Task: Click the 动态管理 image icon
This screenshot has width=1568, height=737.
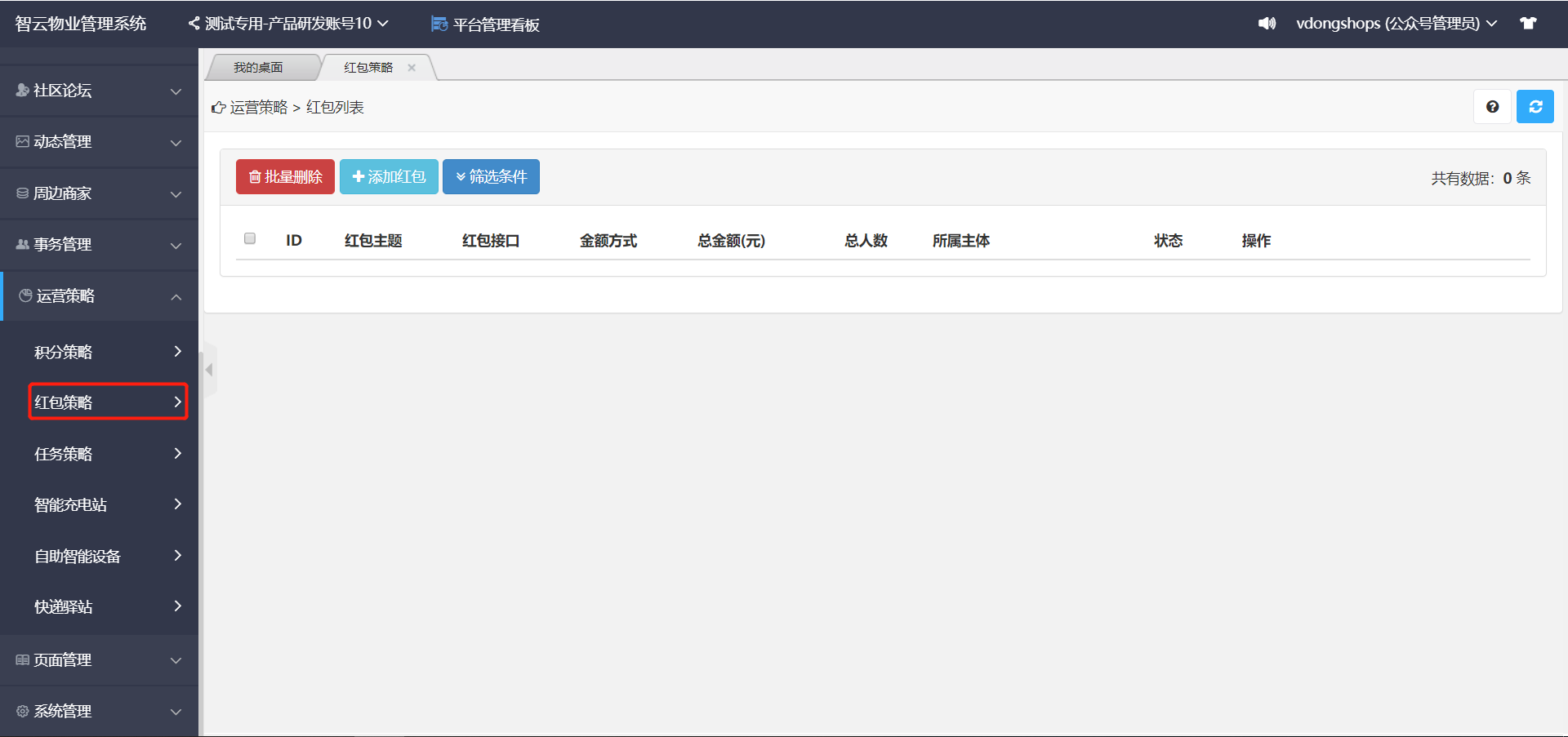Action: click(23, 142)
